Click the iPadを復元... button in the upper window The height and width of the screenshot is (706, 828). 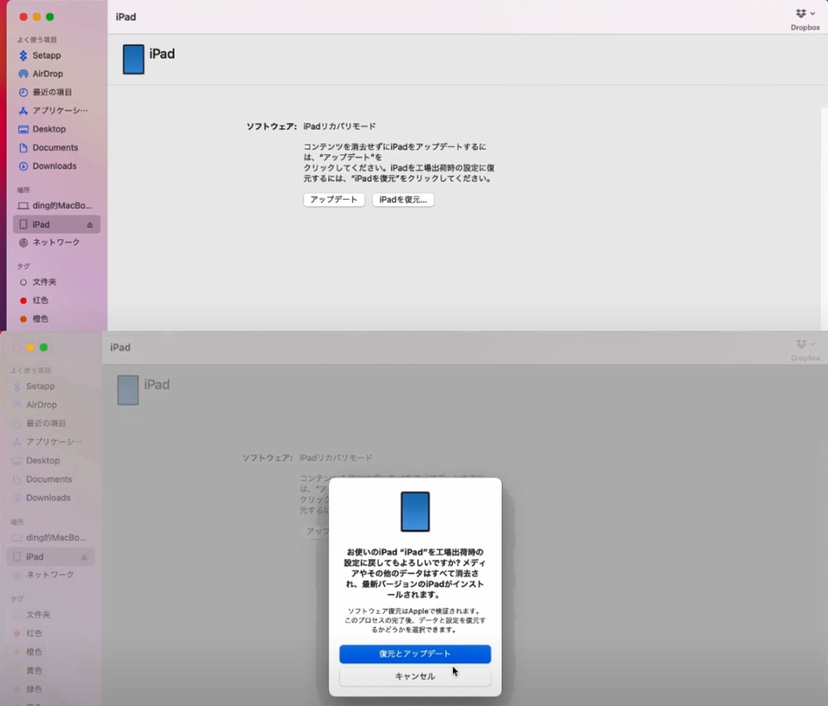coord(403,200)
